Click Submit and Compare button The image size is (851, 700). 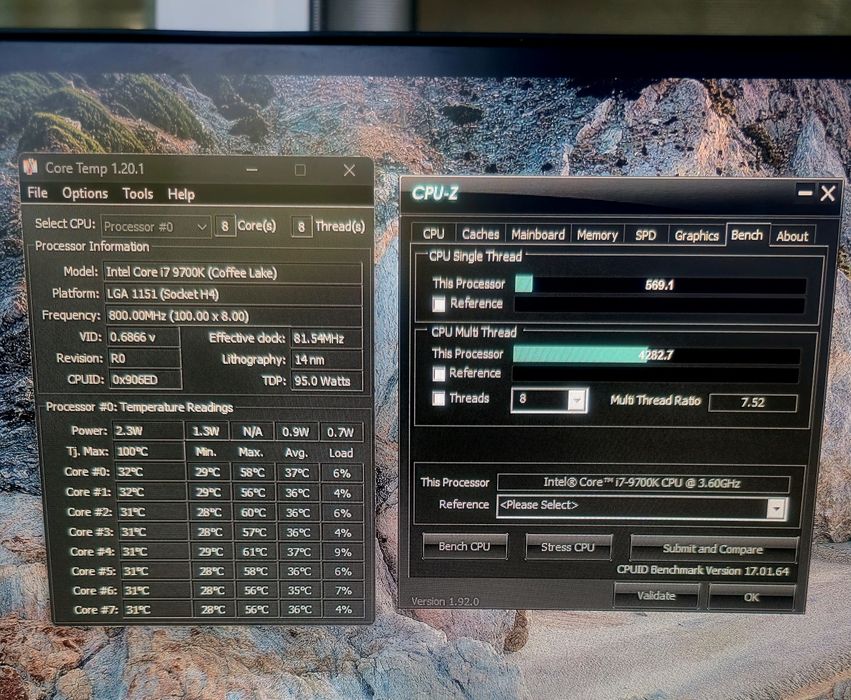pos(713,549)
